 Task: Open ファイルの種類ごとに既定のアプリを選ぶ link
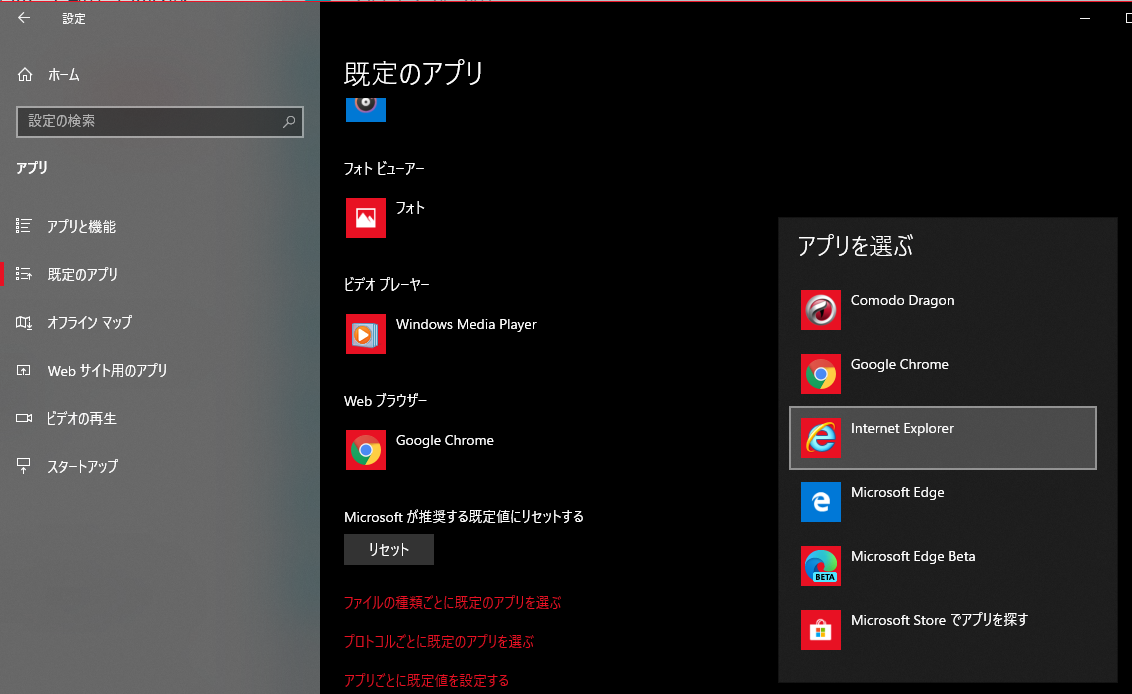pos(453,602)
